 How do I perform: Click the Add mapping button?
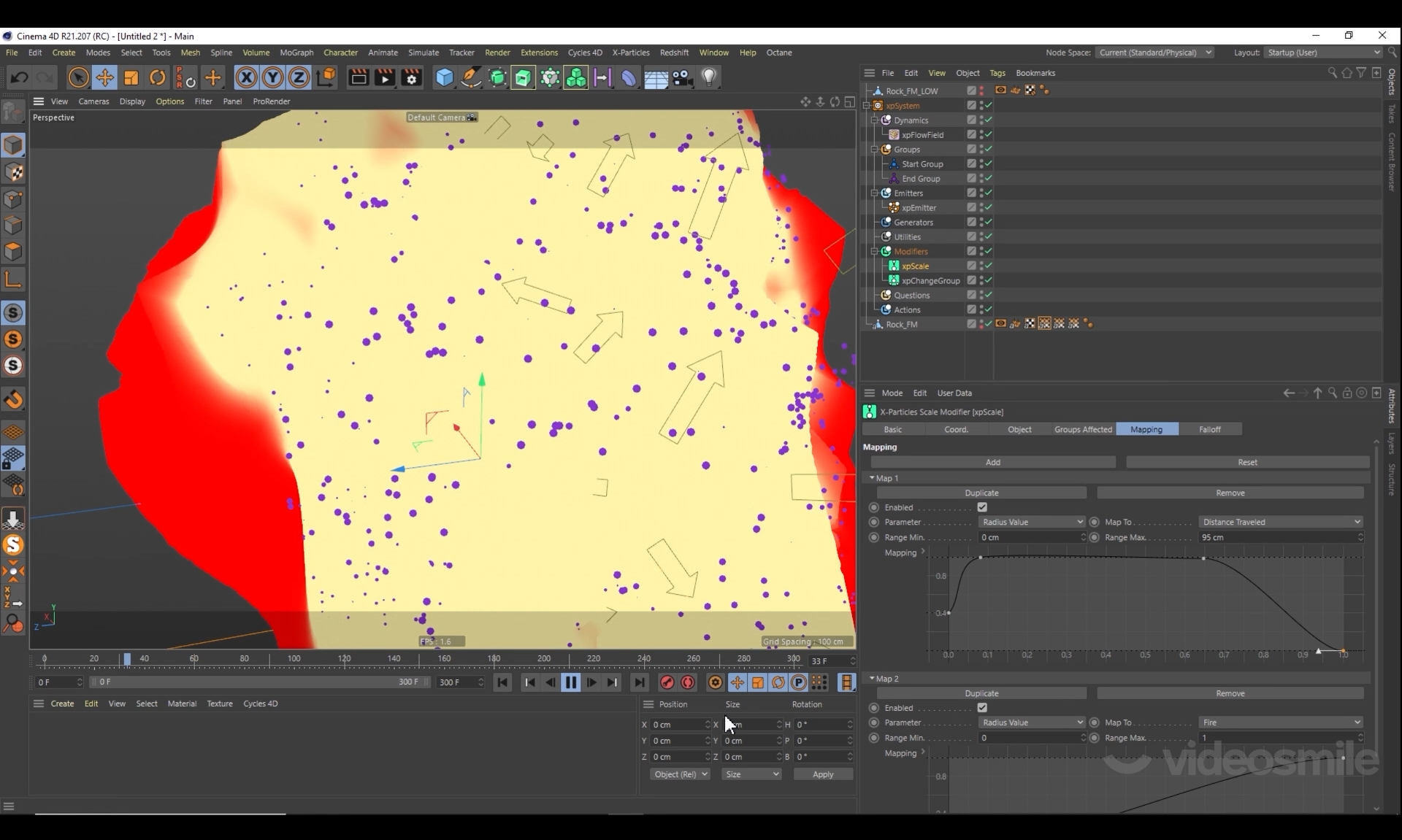tap(992, 462)
